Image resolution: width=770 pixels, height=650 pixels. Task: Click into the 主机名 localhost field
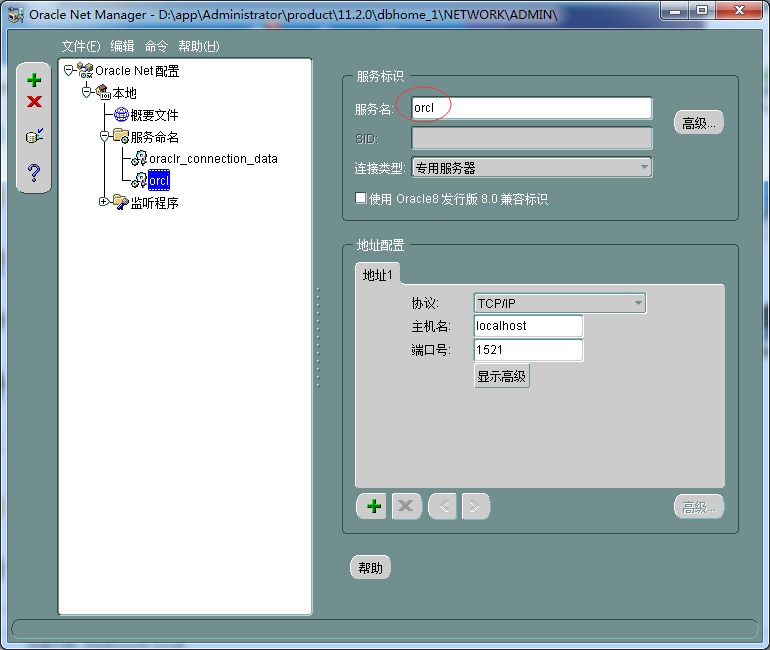528,326
